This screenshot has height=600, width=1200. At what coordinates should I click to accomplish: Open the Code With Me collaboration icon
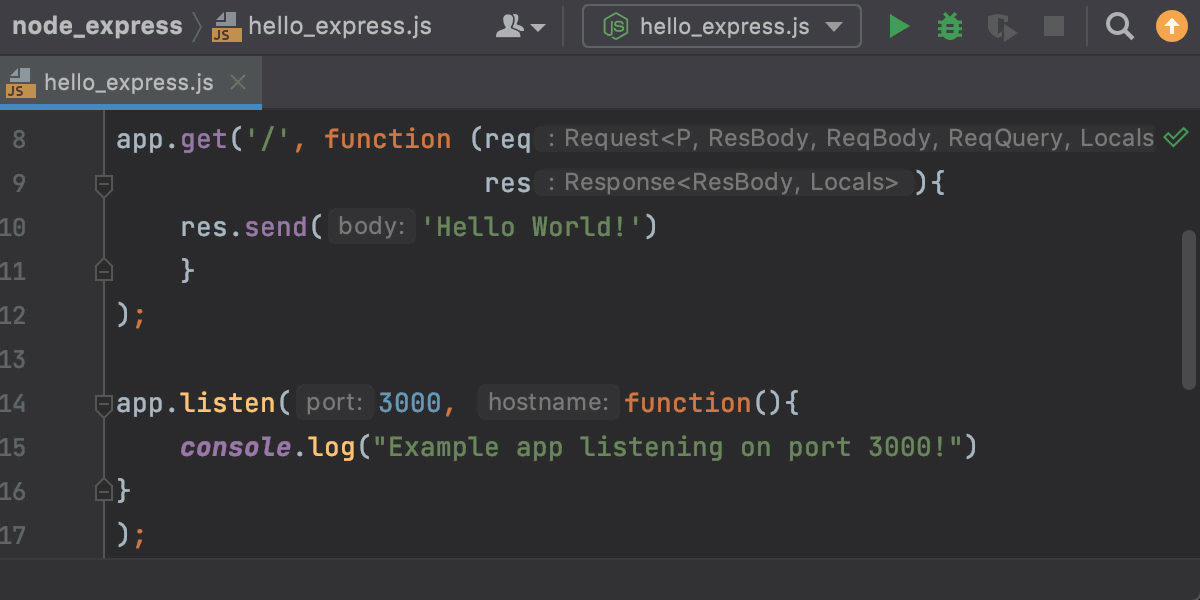(x=511, y=26)
